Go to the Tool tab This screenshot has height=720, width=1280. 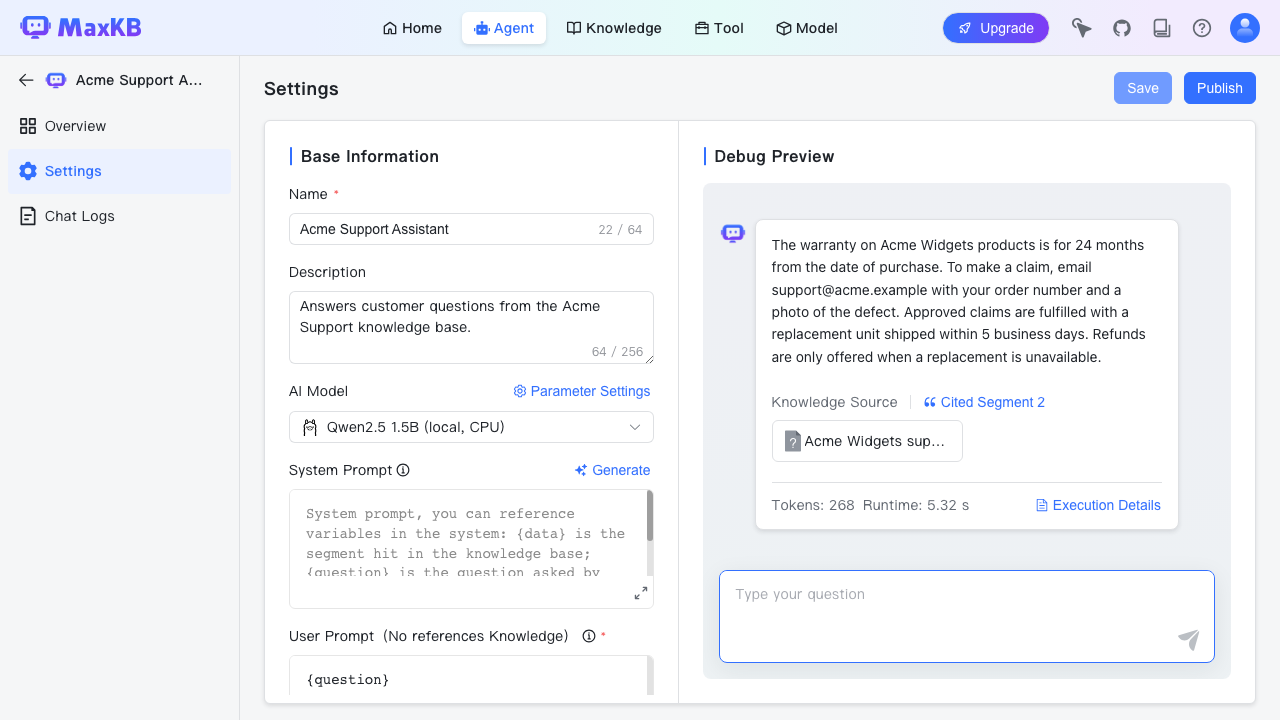click(719, 28)
